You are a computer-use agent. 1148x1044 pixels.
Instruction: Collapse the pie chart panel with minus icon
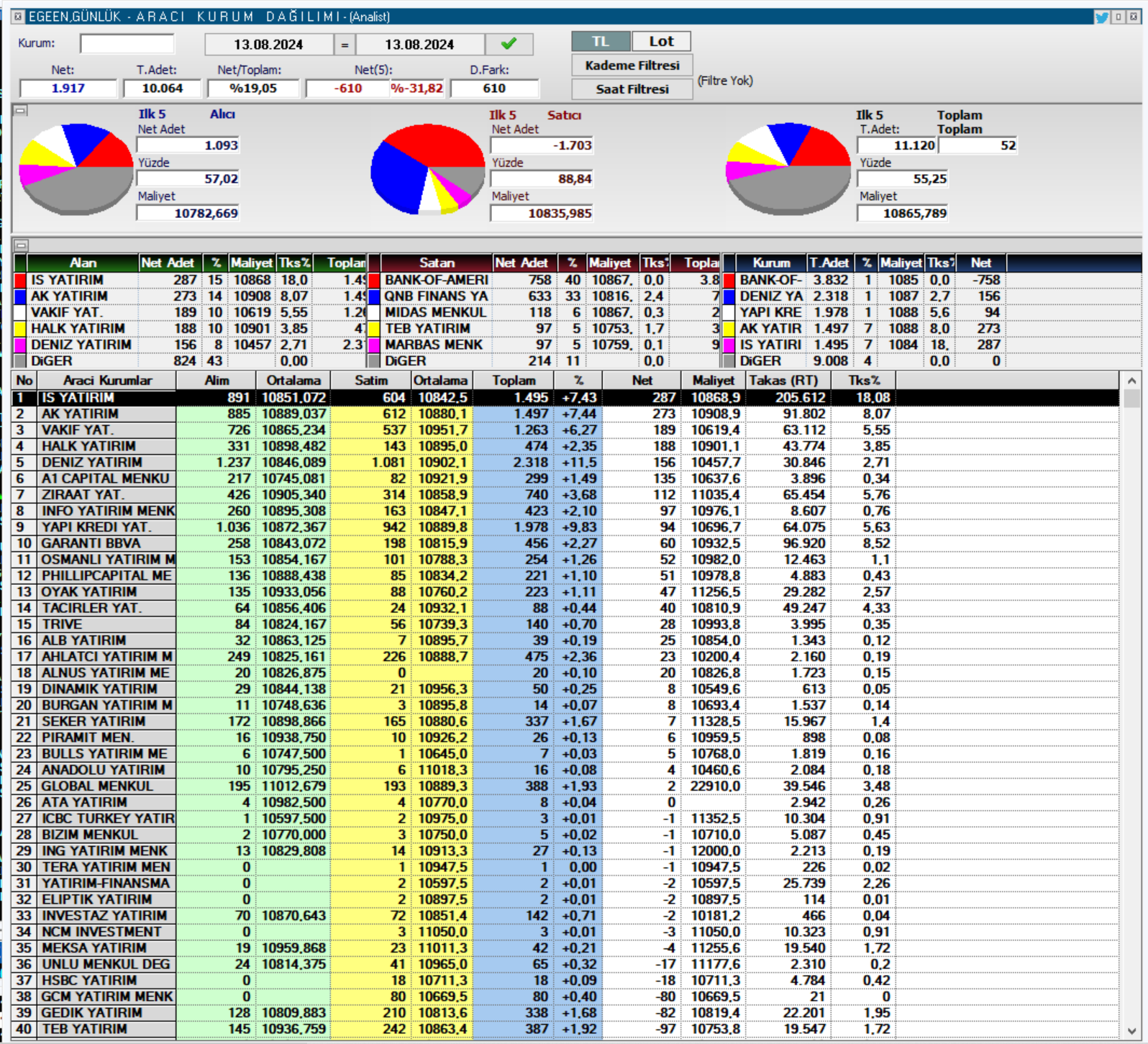point(21,111)
